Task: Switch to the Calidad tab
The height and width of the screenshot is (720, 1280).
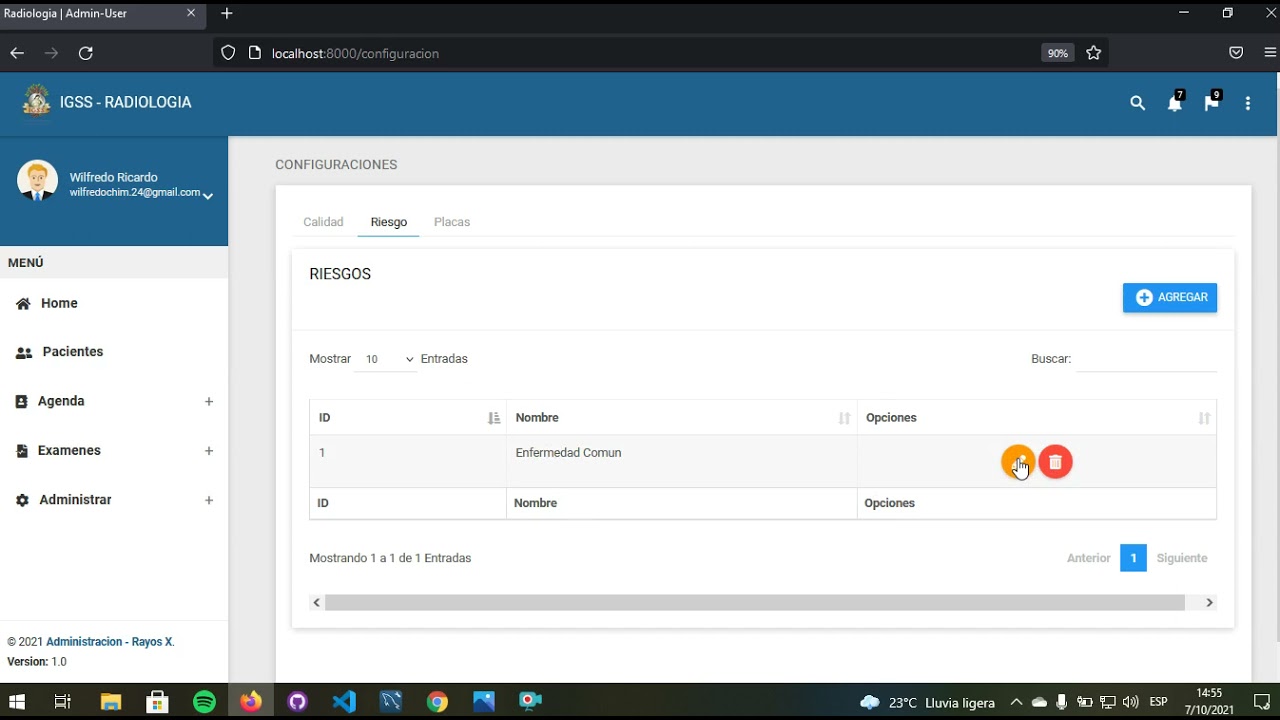Action: pos(323,222)
